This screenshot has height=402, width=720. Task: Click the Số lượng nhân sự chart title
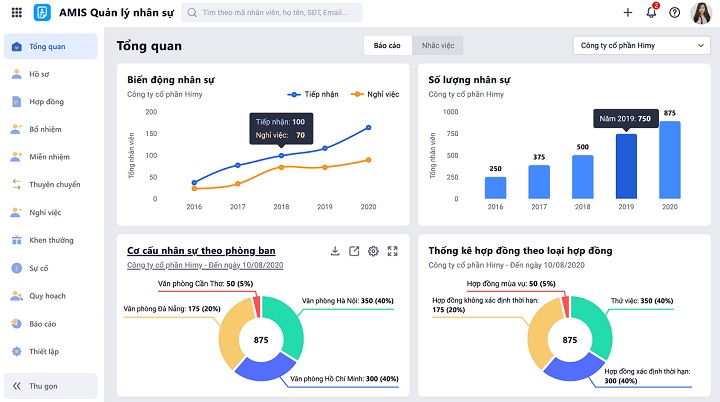click(469, 80)
